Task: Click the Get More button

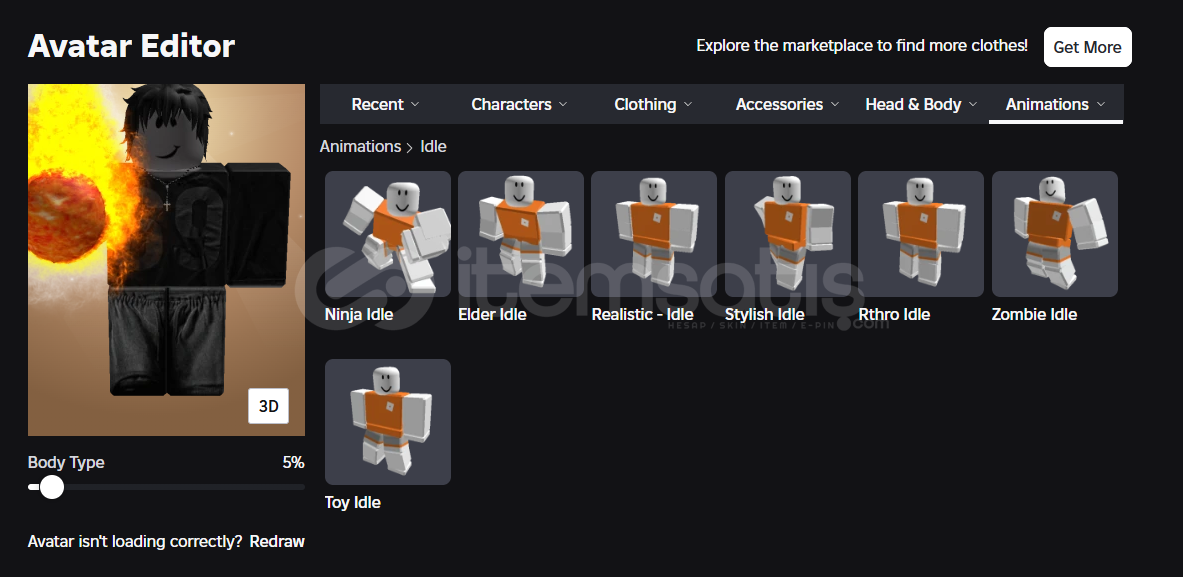Action: click(1087, 47)
